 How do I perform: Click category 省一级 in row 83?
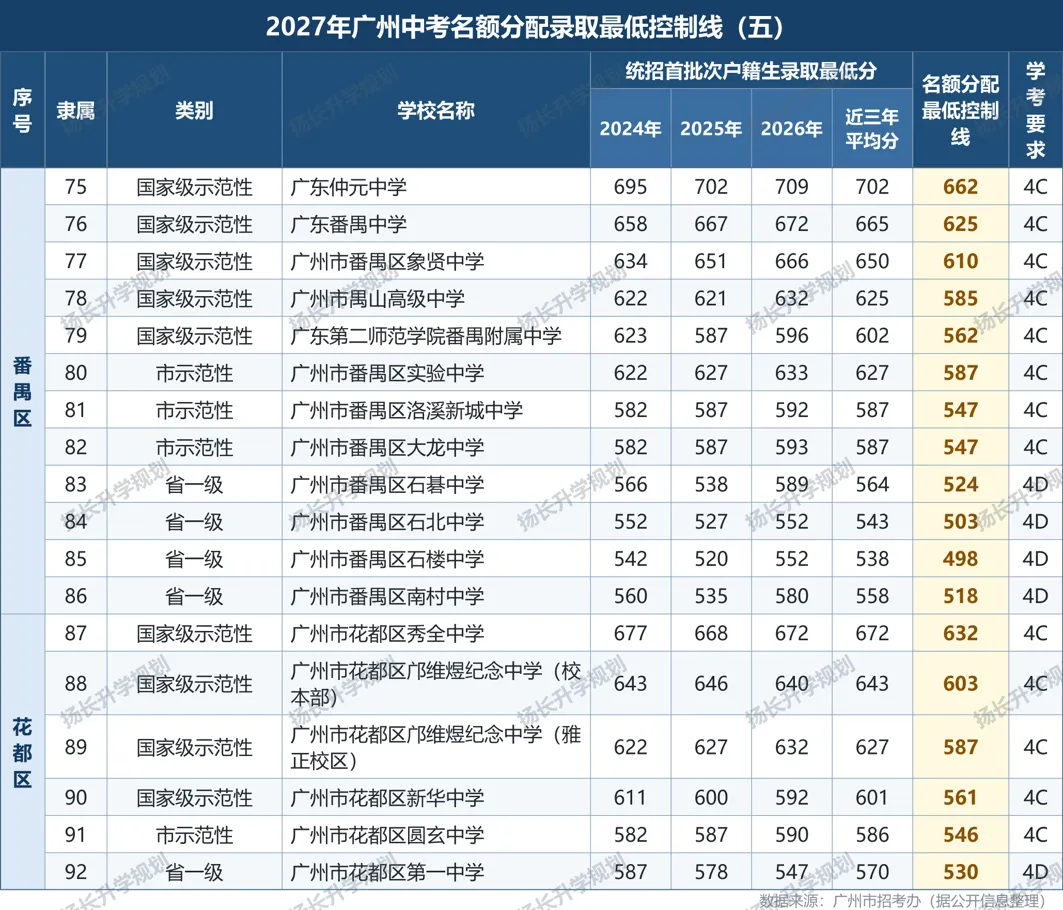coord(194,485)
